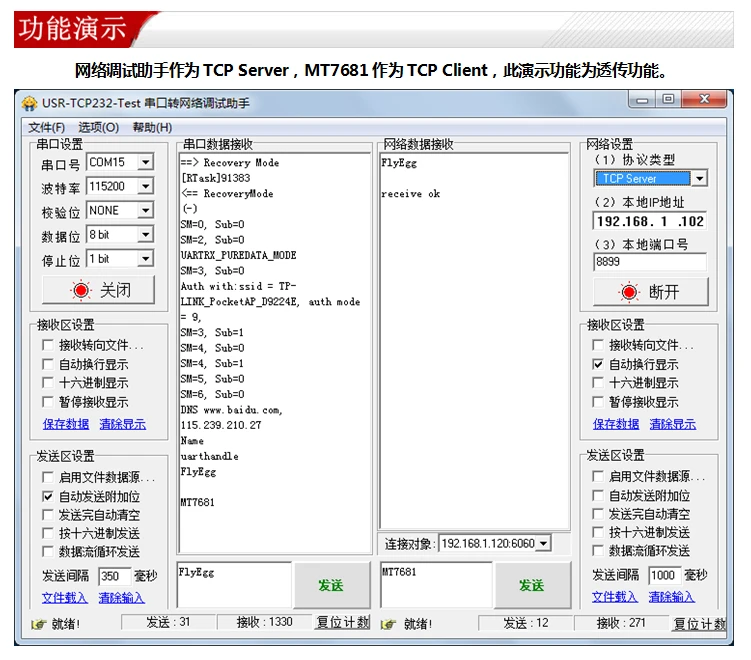751x660 pixels.
Task: Toggle network 接收转向文件 checkbox
Action: [x=597, y=345]
